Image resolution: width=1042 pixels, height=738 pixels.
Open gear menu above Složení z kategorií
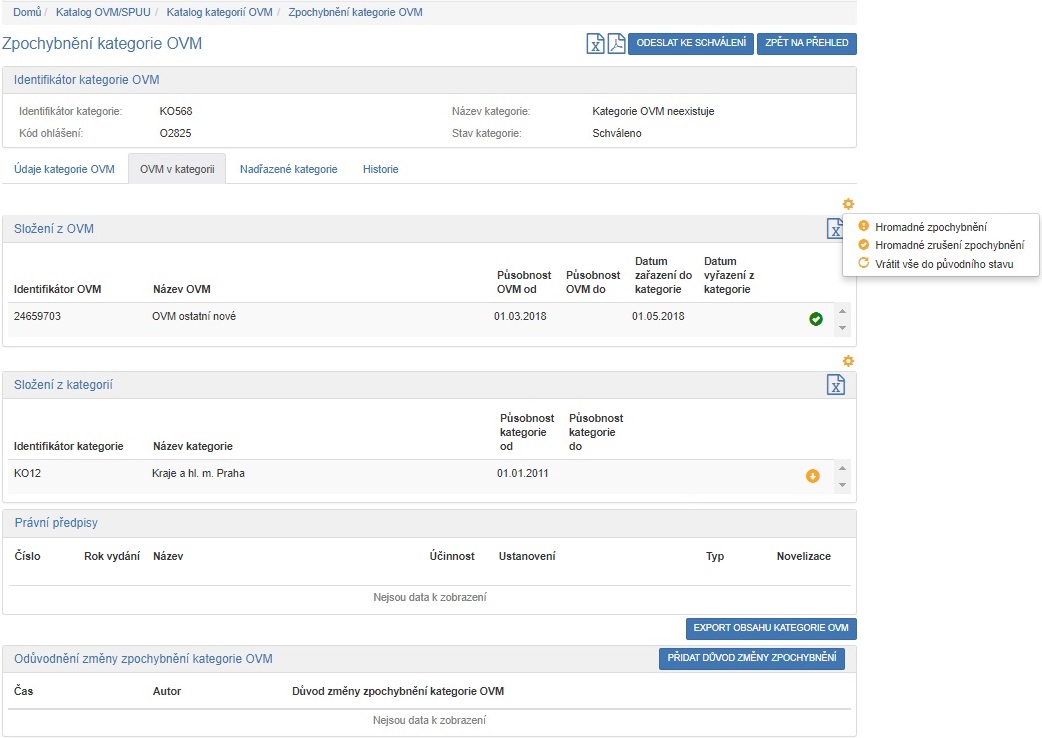848,361
